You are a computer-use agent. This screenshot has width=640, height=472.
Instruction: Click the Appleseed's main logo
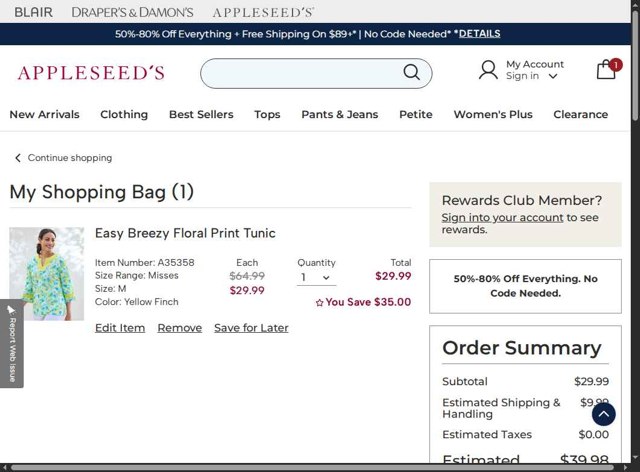pos(91,73)
